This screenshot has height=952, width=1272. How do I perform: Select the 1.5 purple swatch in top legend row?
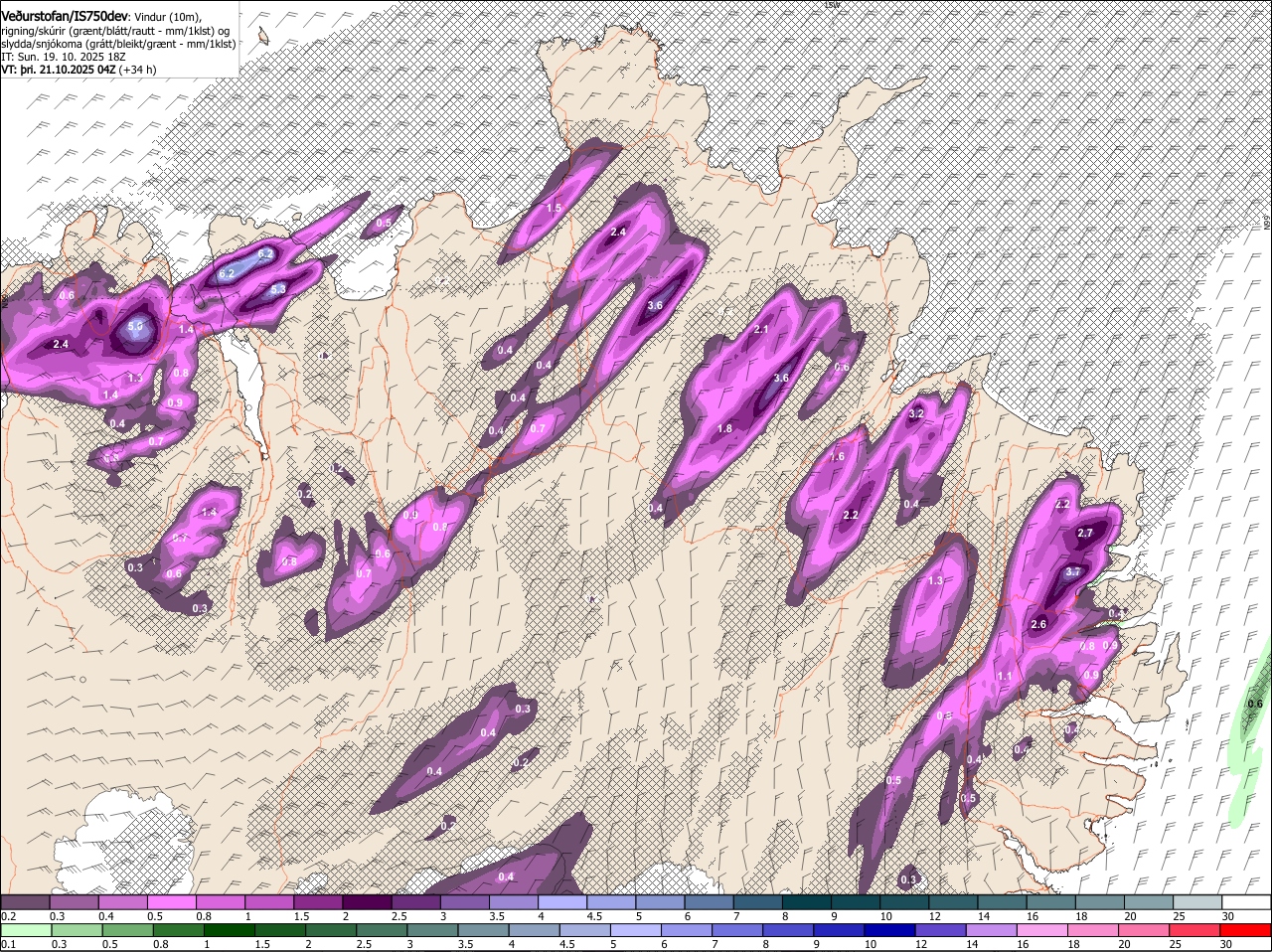coord(318,900)
